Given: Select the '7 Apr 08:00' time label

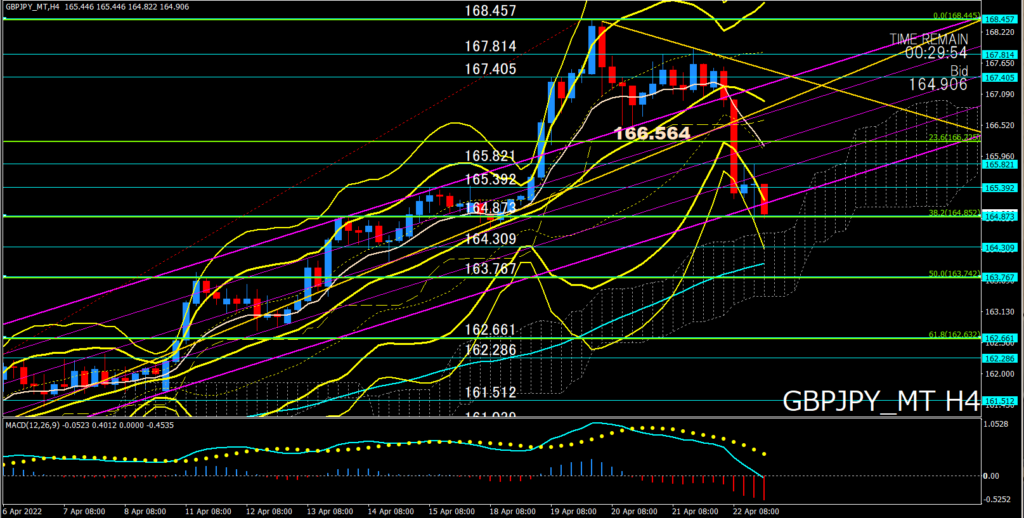Looking at the screenshot, I should 85,511.
